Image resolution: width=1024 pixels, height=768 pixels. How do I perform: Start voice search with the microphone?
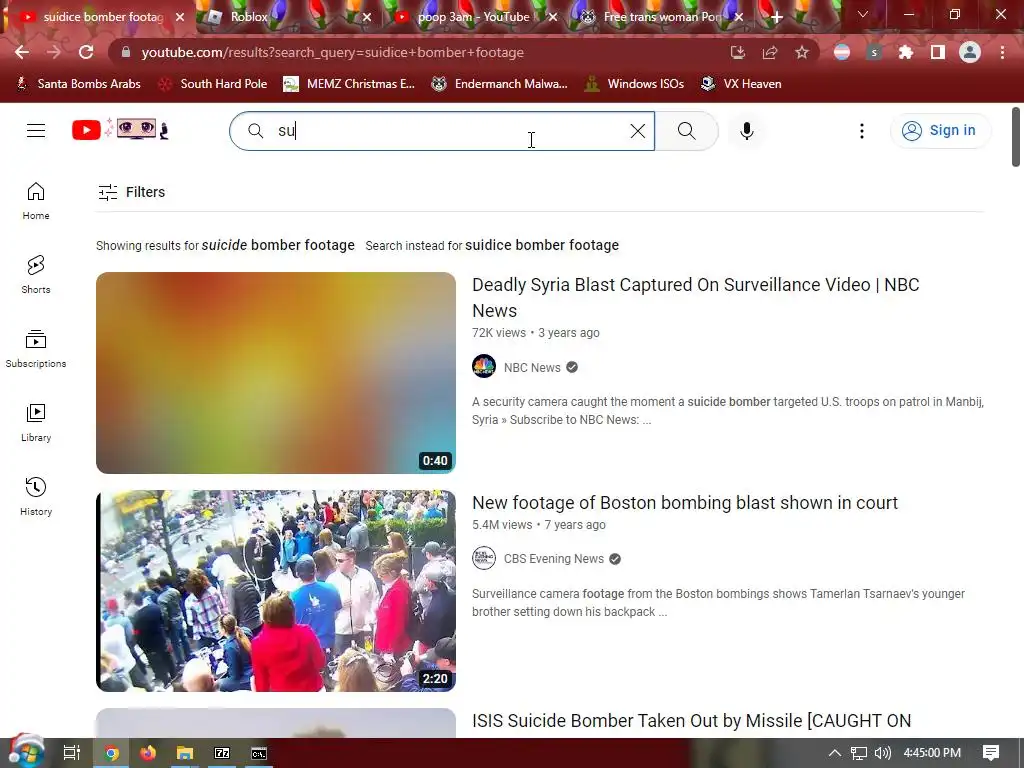[746, 131]
